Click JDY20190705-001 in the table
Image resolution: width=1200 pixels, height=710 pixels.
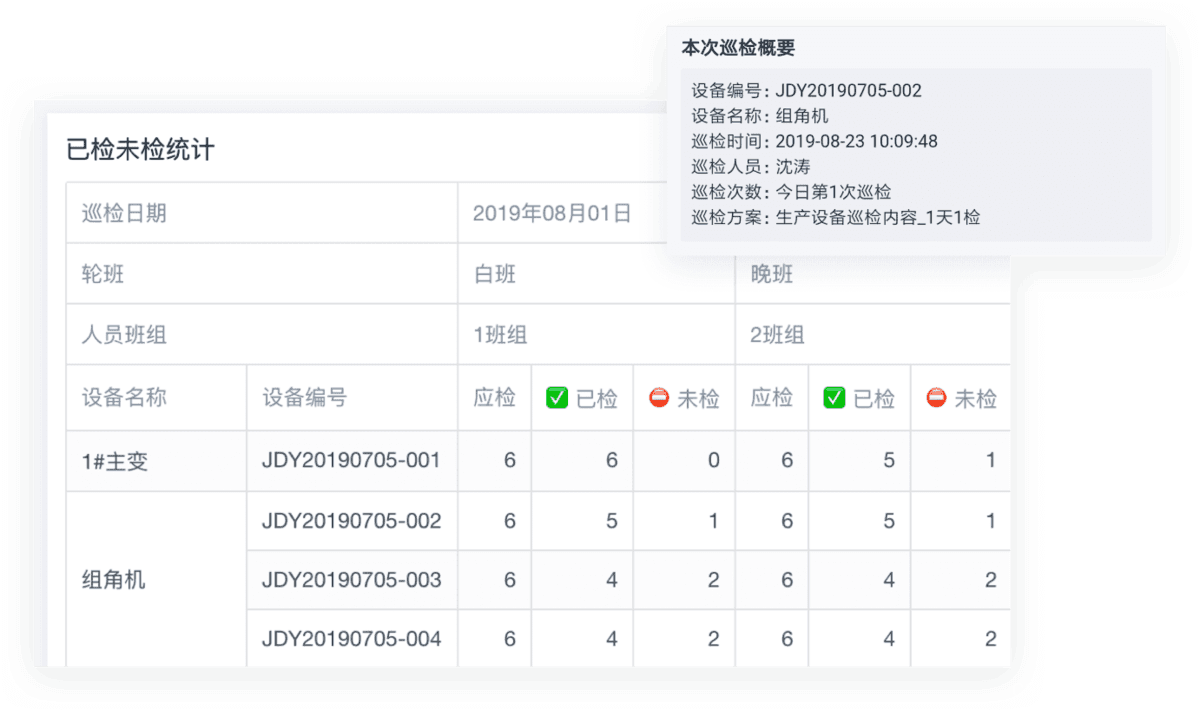(352, 460)
